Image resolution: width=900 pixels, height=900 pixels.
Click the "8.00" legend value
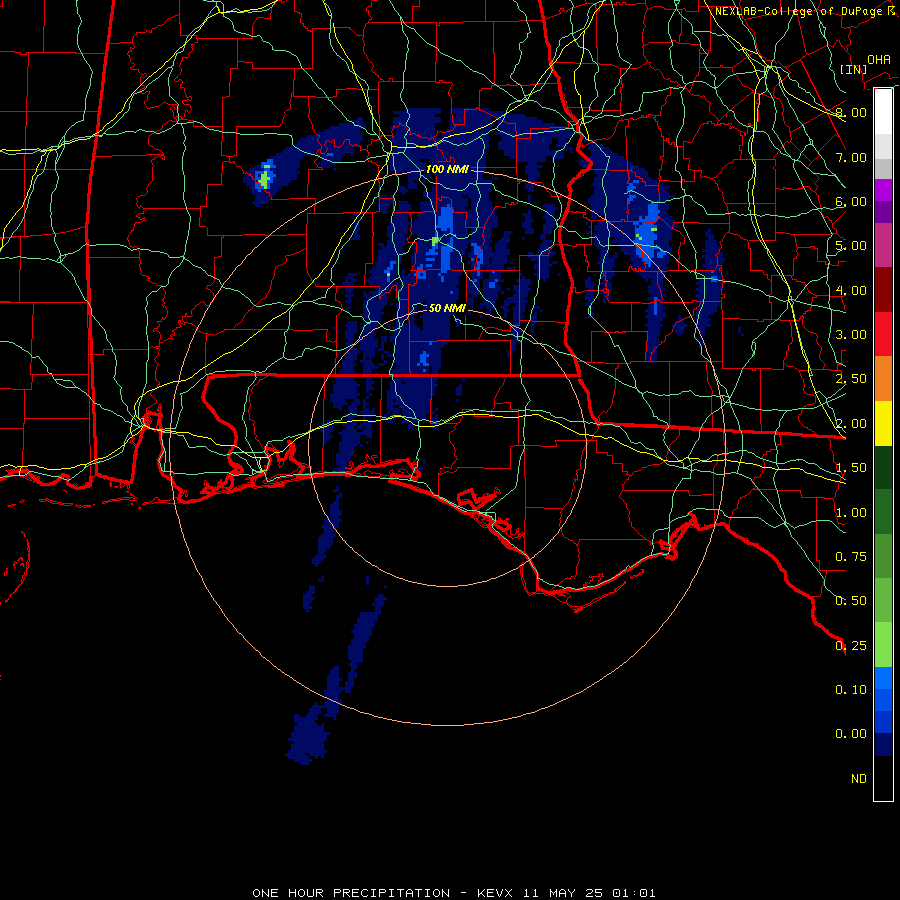click(x=851, y=112)
